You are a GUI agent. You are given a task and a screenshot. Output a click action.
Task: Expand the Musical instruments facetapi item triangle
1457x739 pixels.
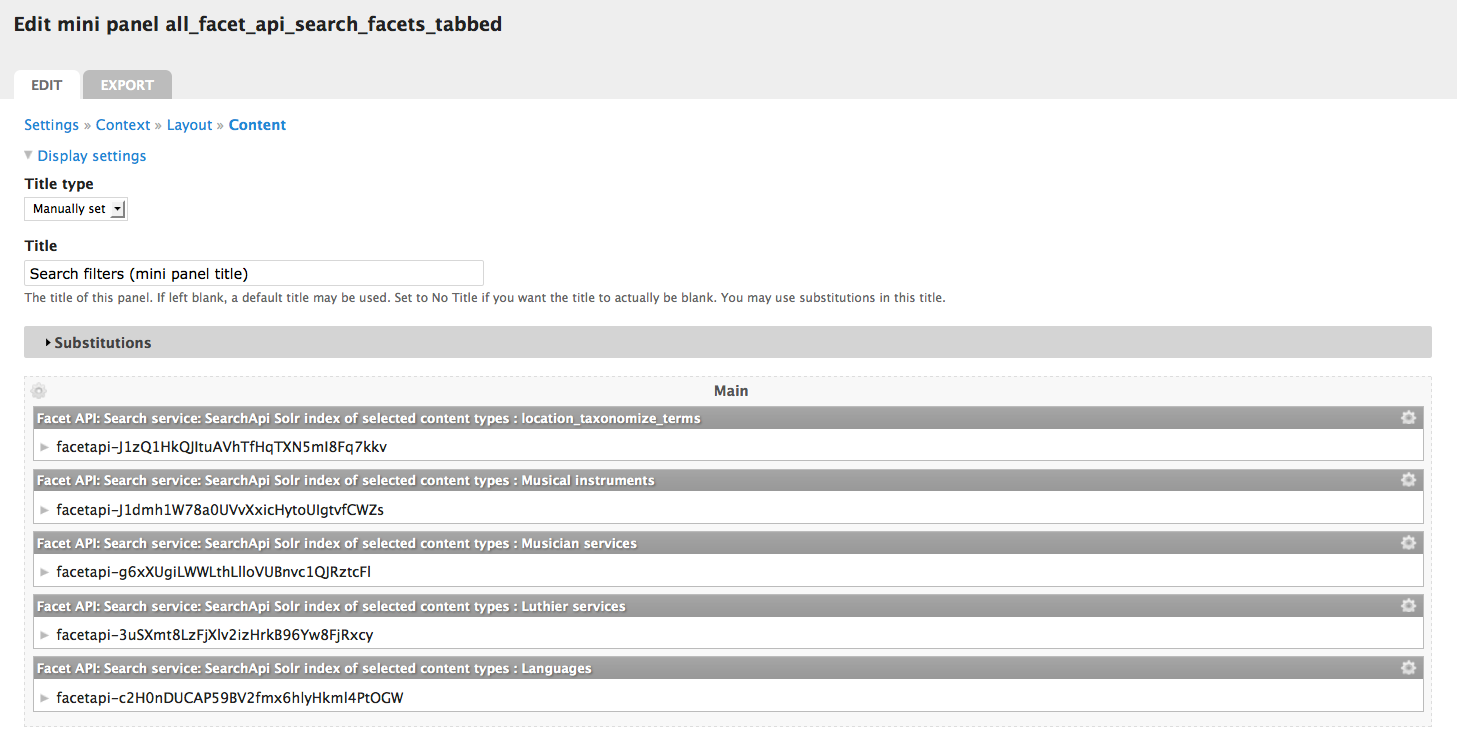pyautogui.click(x=44, y=509)
